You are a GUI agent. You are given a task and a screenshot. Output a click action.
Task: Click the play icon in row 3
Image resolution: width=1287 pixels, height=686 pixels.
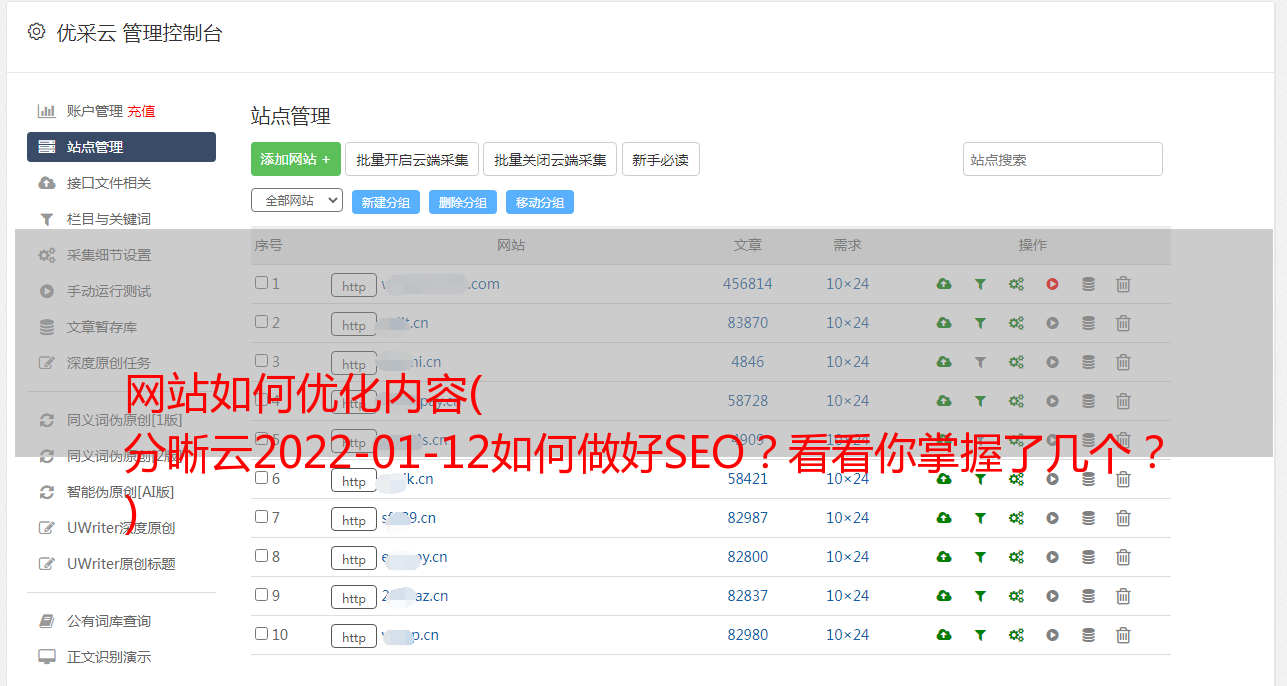(x=1052, y=362)
